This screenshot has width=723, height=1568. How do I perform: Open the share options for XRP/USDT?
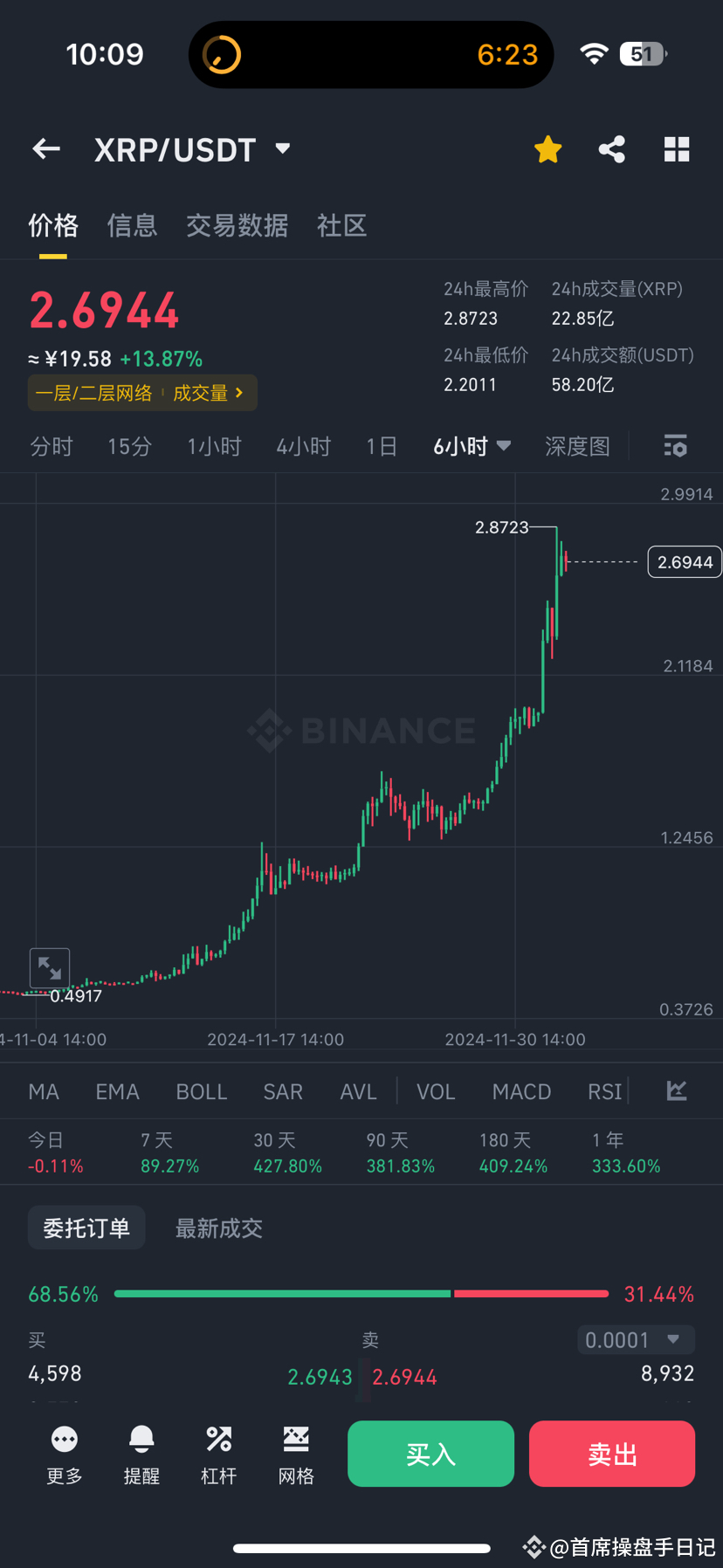coord(611,148)
